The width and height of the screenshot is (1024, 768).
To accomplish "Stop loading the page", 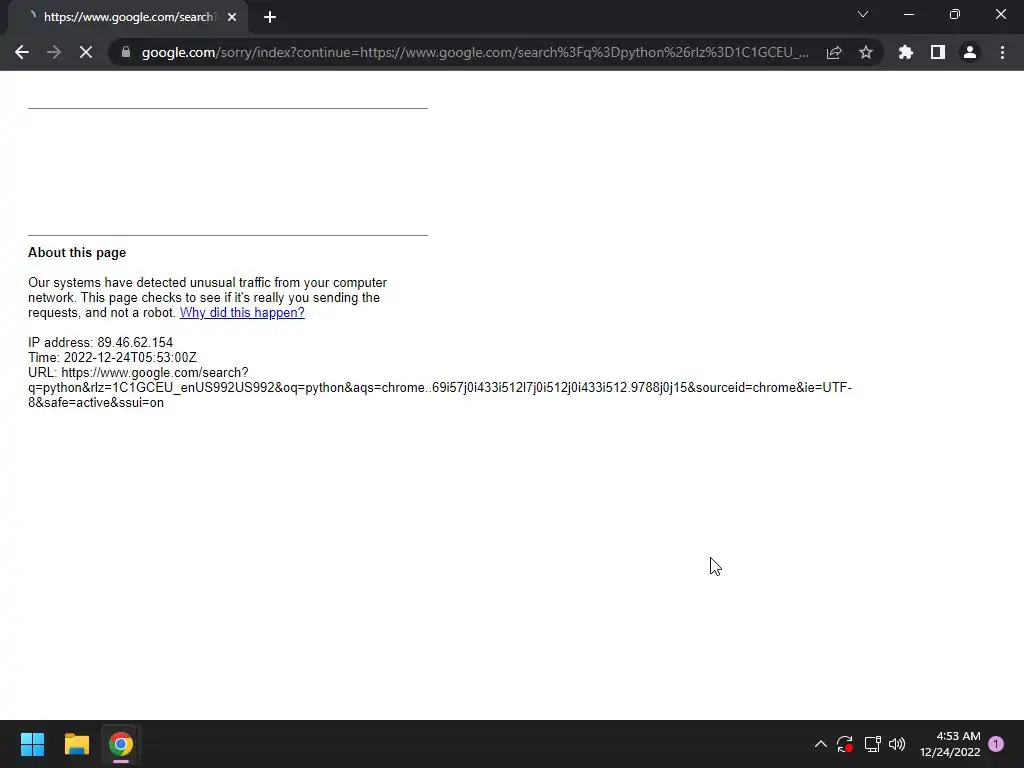I will point(86,52).
